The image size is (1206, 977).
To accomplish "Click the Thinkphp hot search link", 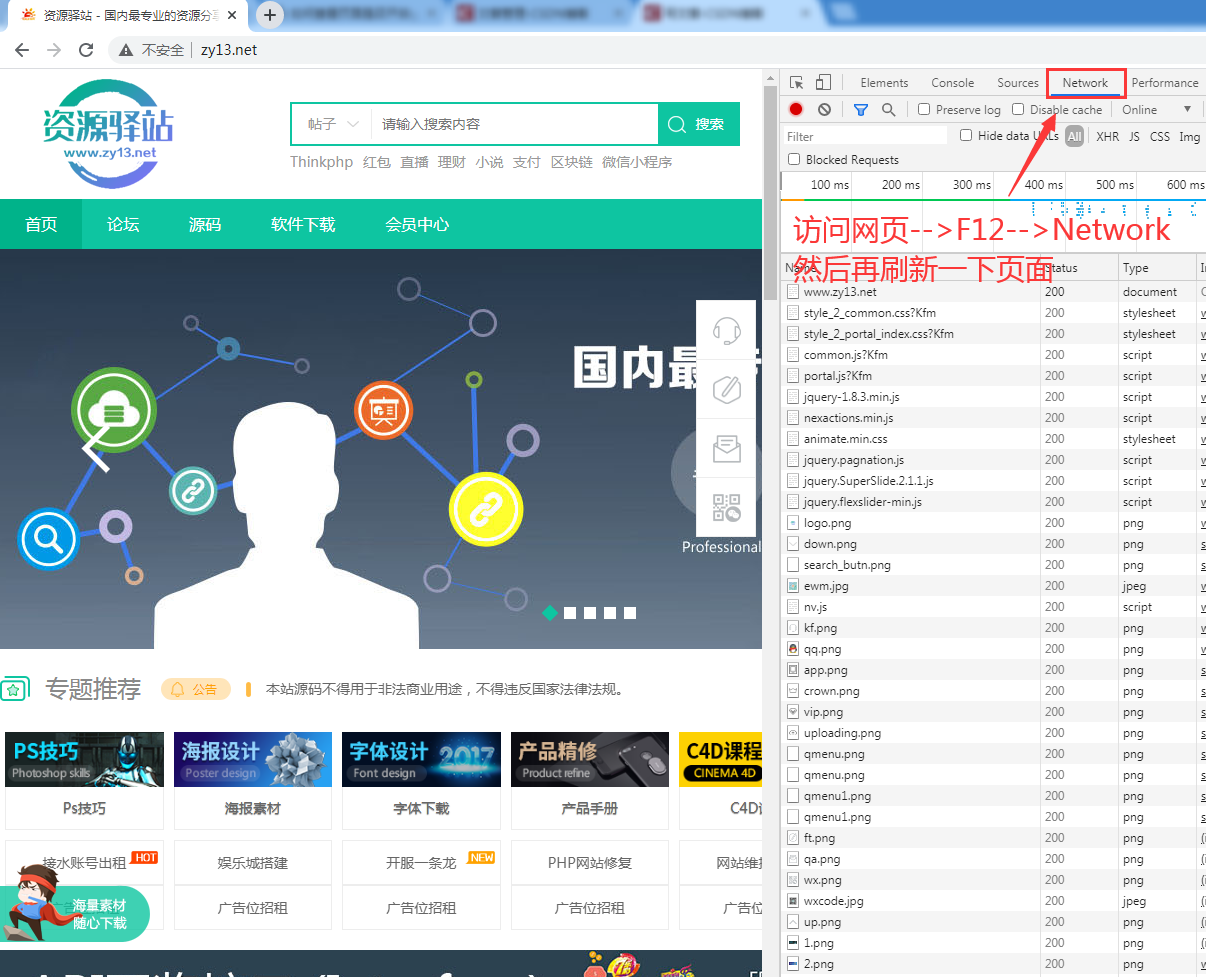I will [321, 162].
